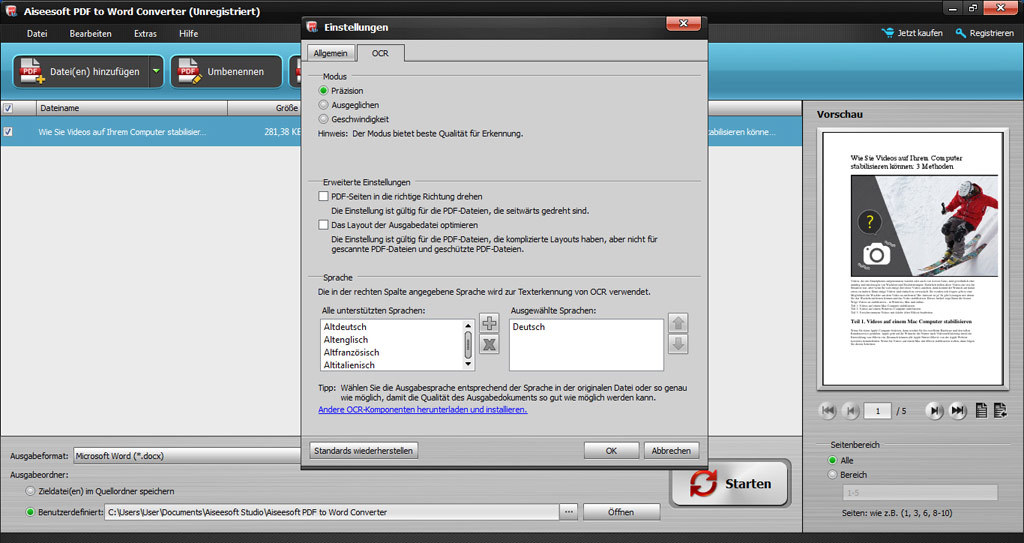The image size is (1024, 543).
Task: Select Deutsch in Ausgewählte Sprachen list
Action: point(528,327)
